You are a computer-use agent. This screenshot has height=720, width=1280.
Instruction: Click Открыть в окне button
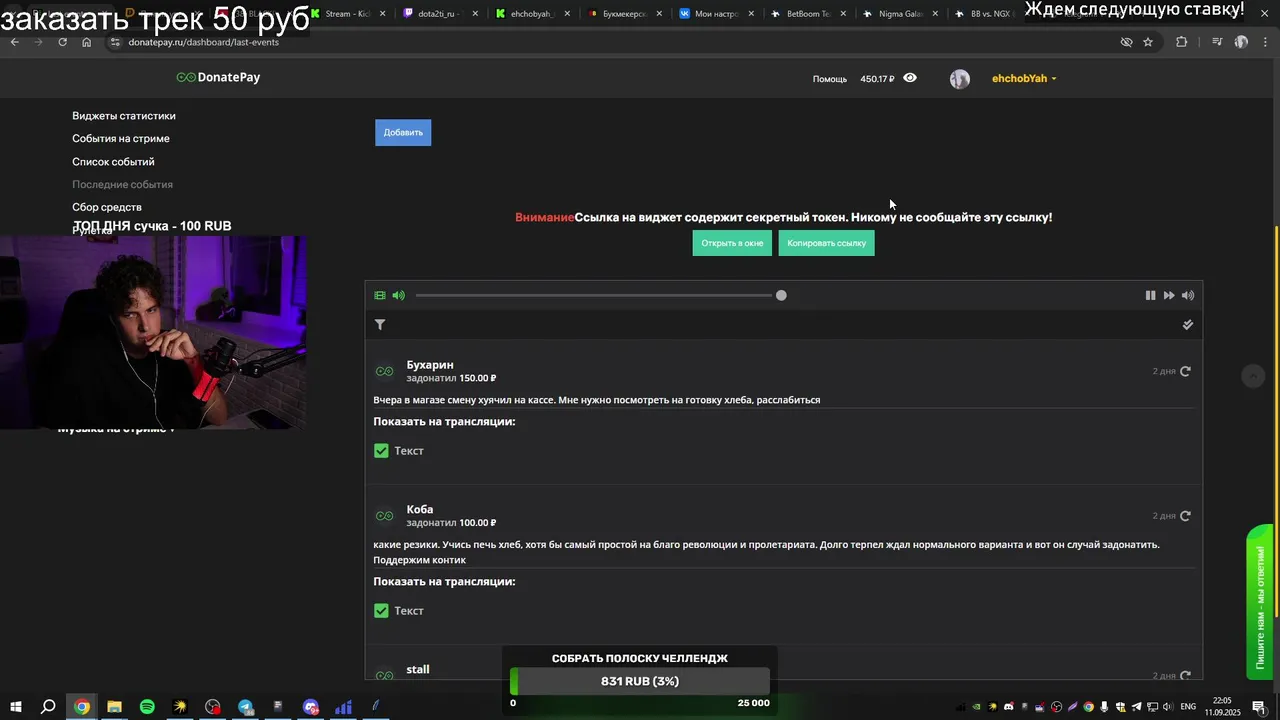[x=732, y=243]
